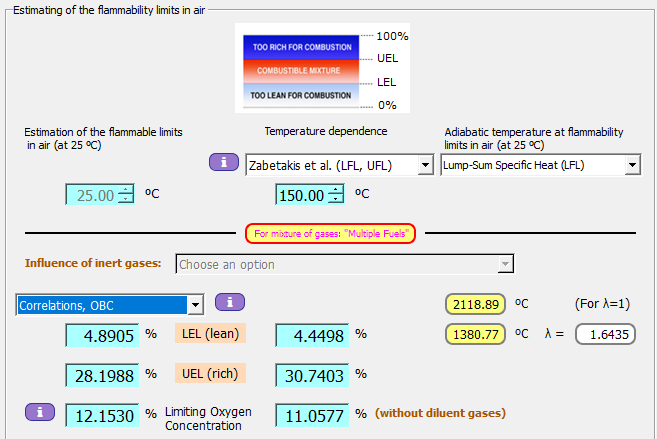Click the 25.00 °C temperature field
Image resolution: width=657 pixels, height=439 pixels.
click(x=90, y=195)
